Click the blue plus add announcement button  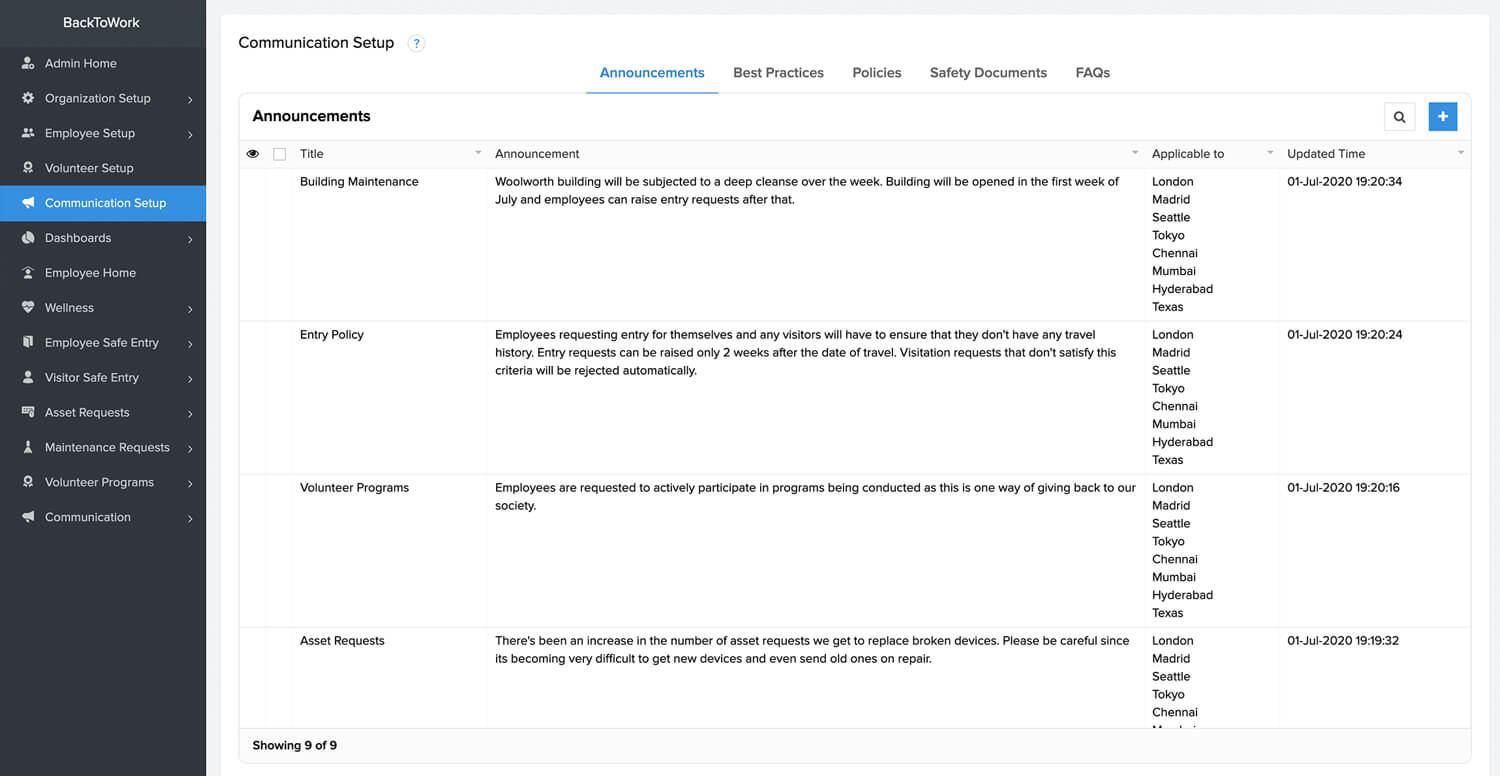1442,117
